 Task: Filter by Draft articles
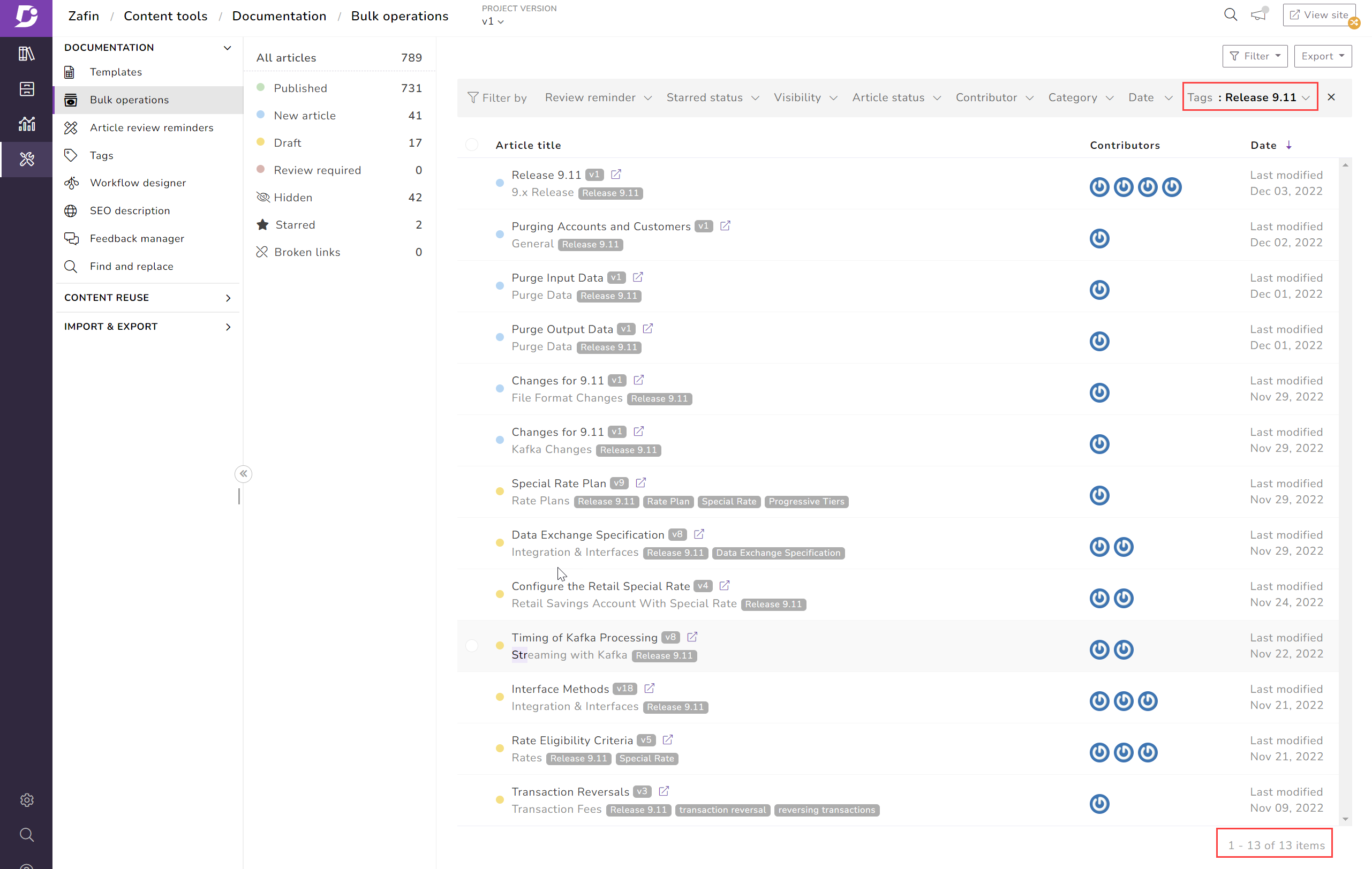tap(339, 142)
